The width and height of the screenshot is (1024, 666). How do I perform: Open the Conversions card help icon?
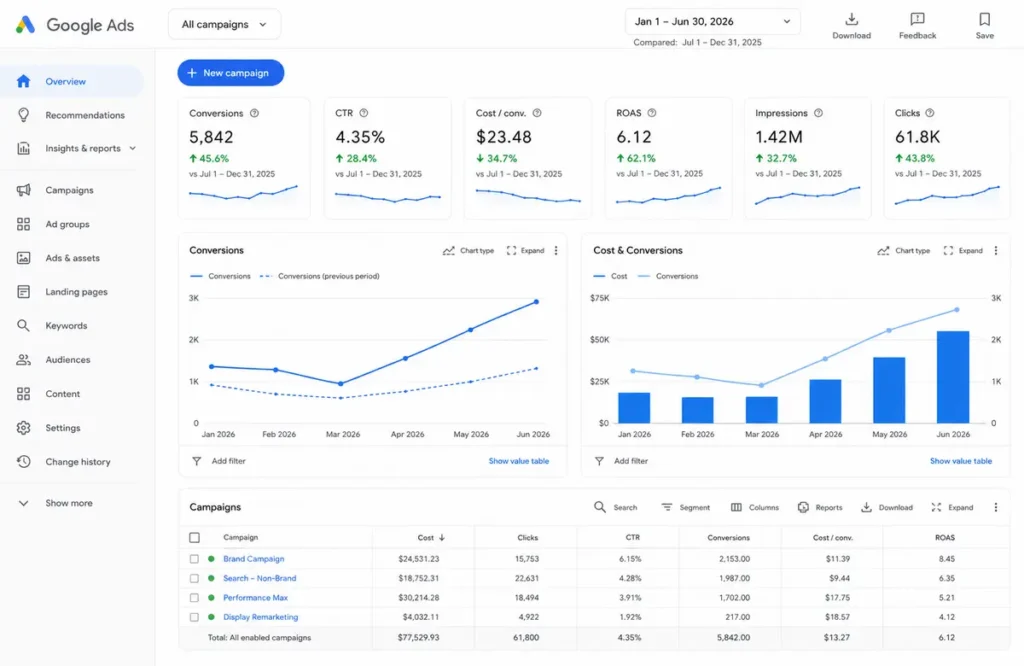tap(255, 113)
